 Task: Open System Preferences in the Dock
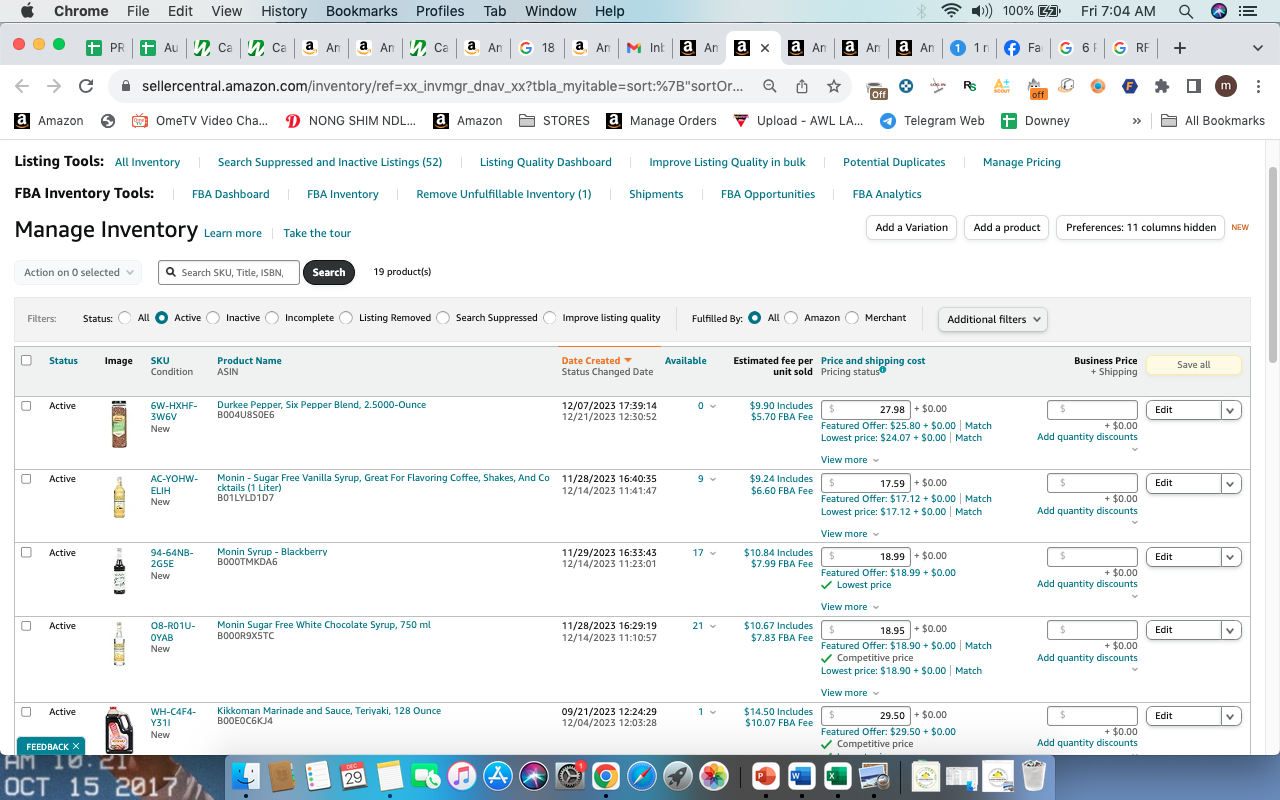(x=569, y=775)
